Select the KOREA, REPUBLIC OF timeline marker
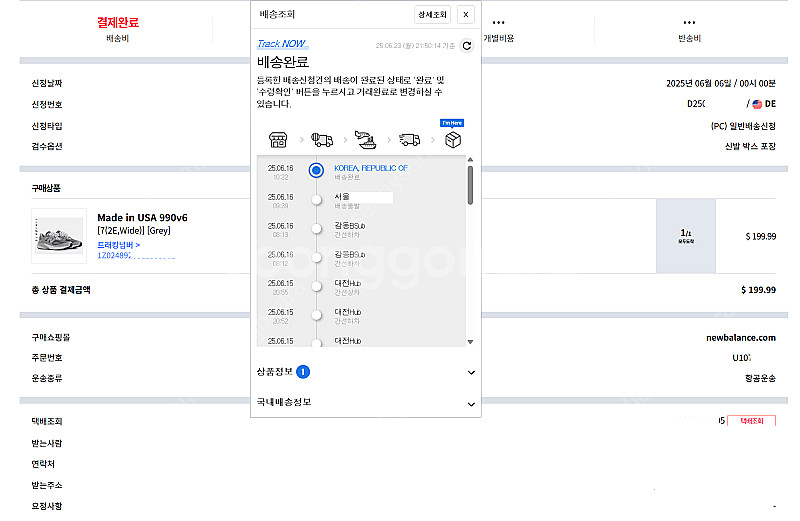Viewport: 800px width, 521px height. pos(316,170)
